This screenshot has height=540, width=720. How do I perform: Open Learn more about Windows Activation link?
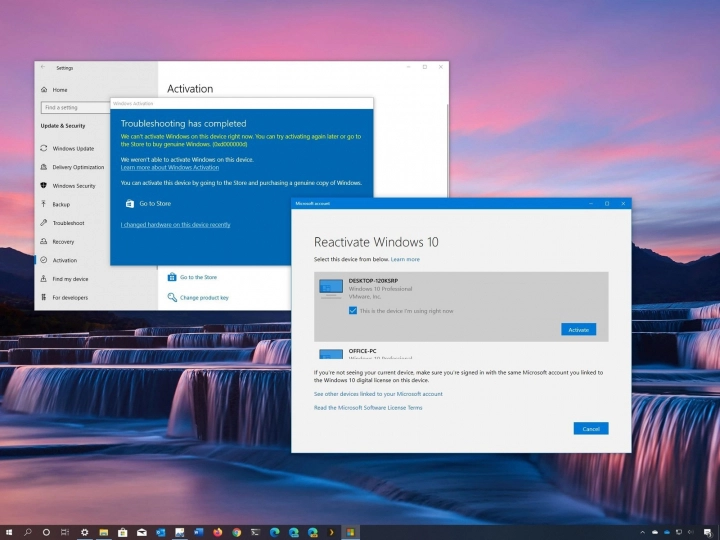170,168
